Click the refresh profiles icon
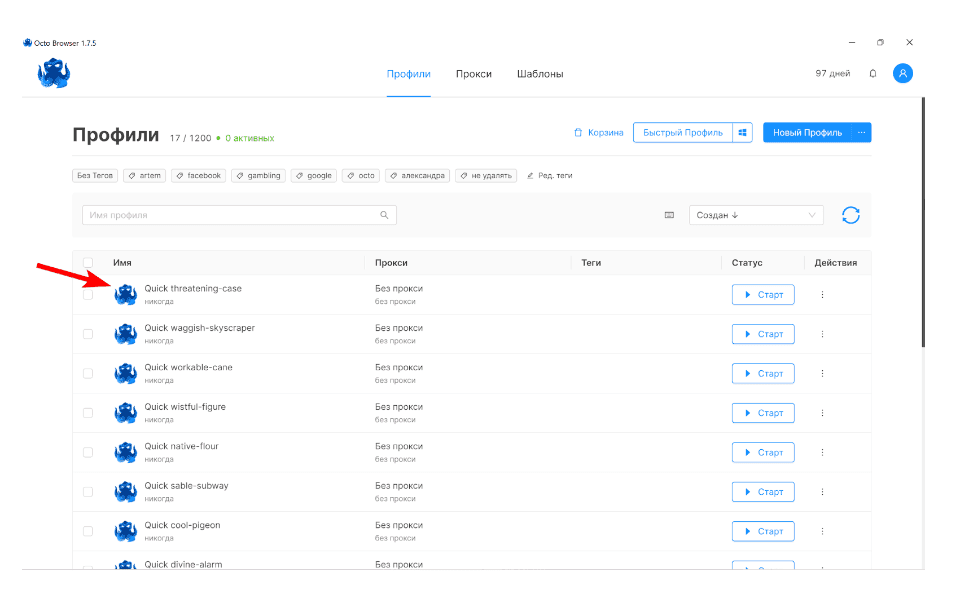Screen dimensions: 959x614 (x=851, y=214)
